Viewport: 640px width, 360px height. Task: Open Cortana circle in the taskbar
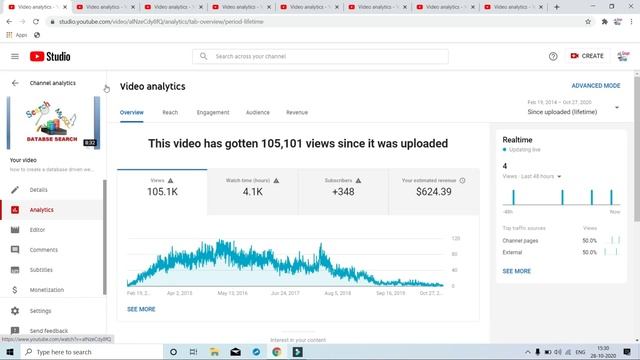pyautogui.click(x=173, y=352)
